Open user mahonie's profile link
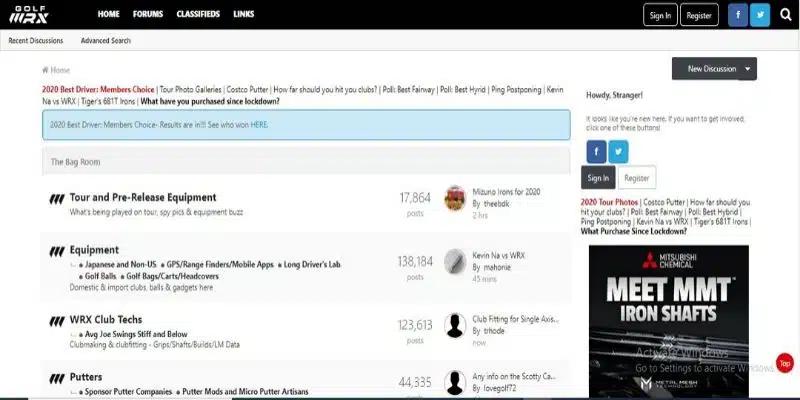Screen dimensions: 800x400 [x=497, y=267]
